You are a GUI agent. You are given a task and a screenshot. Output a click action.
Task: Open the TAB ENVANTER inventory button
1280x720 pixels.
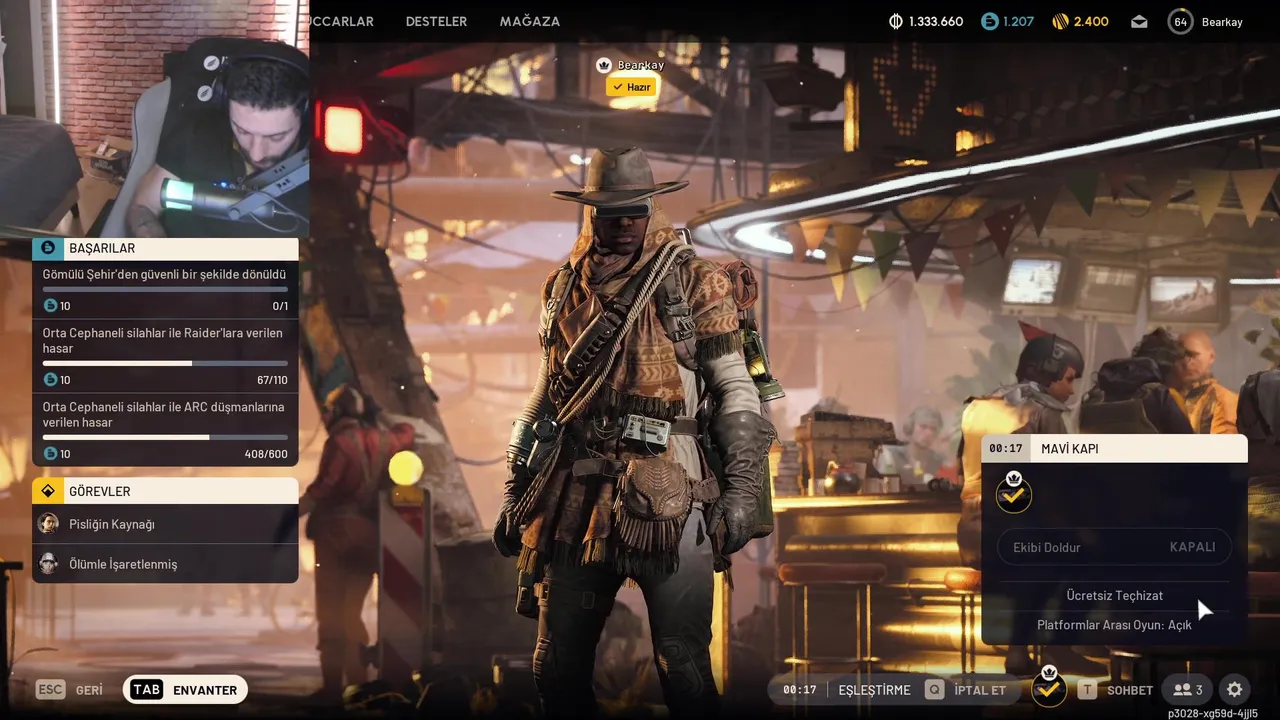pos(185,690)
